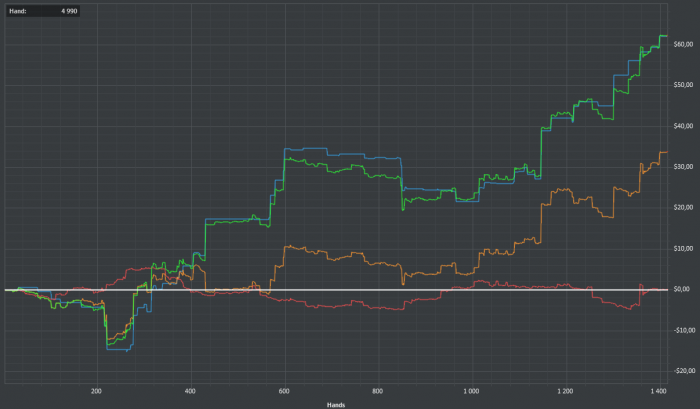Click the $60,00 label on the y-axis

coord(683,44)
